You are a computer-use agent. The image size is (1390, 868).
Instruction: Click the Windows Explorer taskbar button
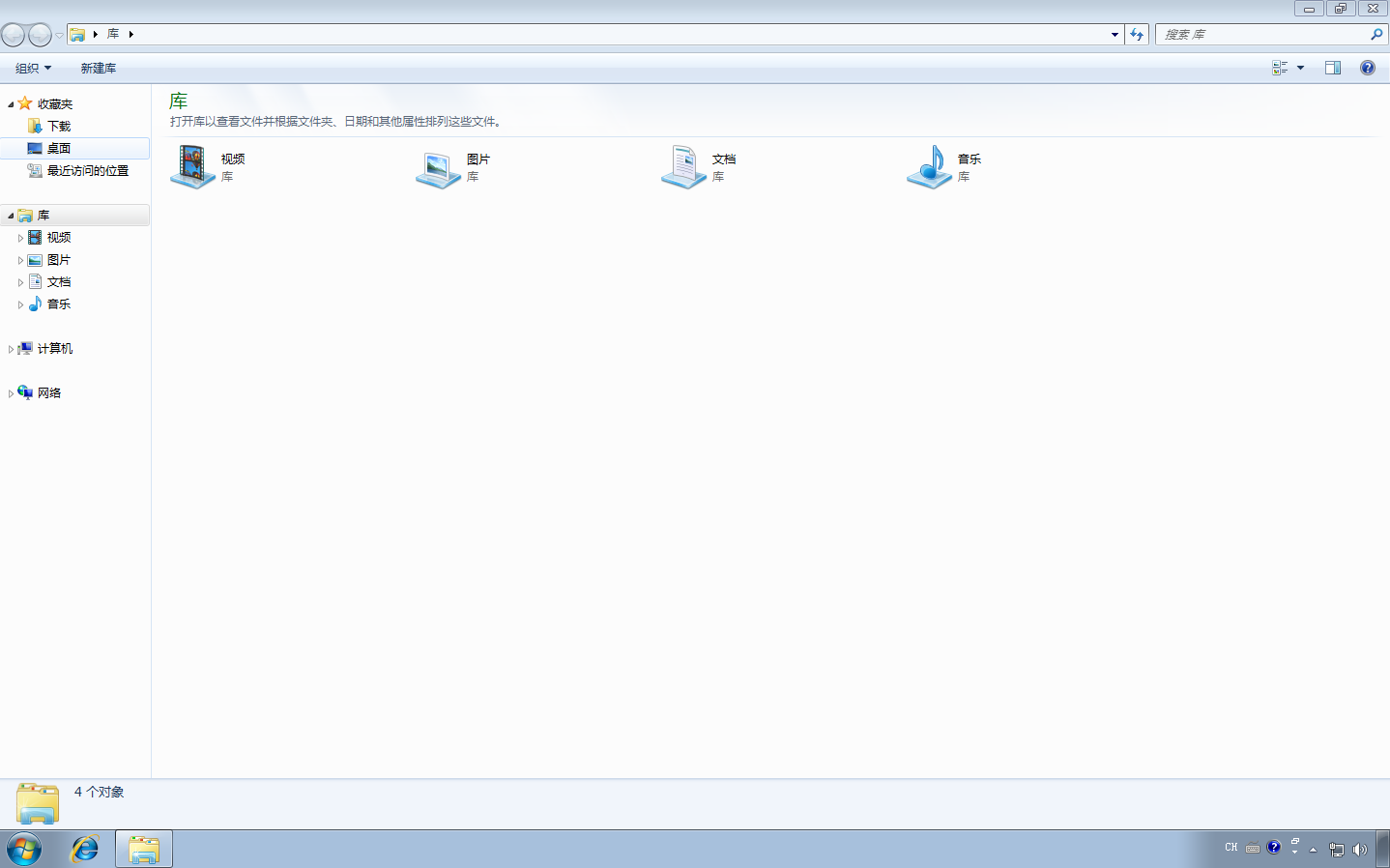tap(144, 850)
